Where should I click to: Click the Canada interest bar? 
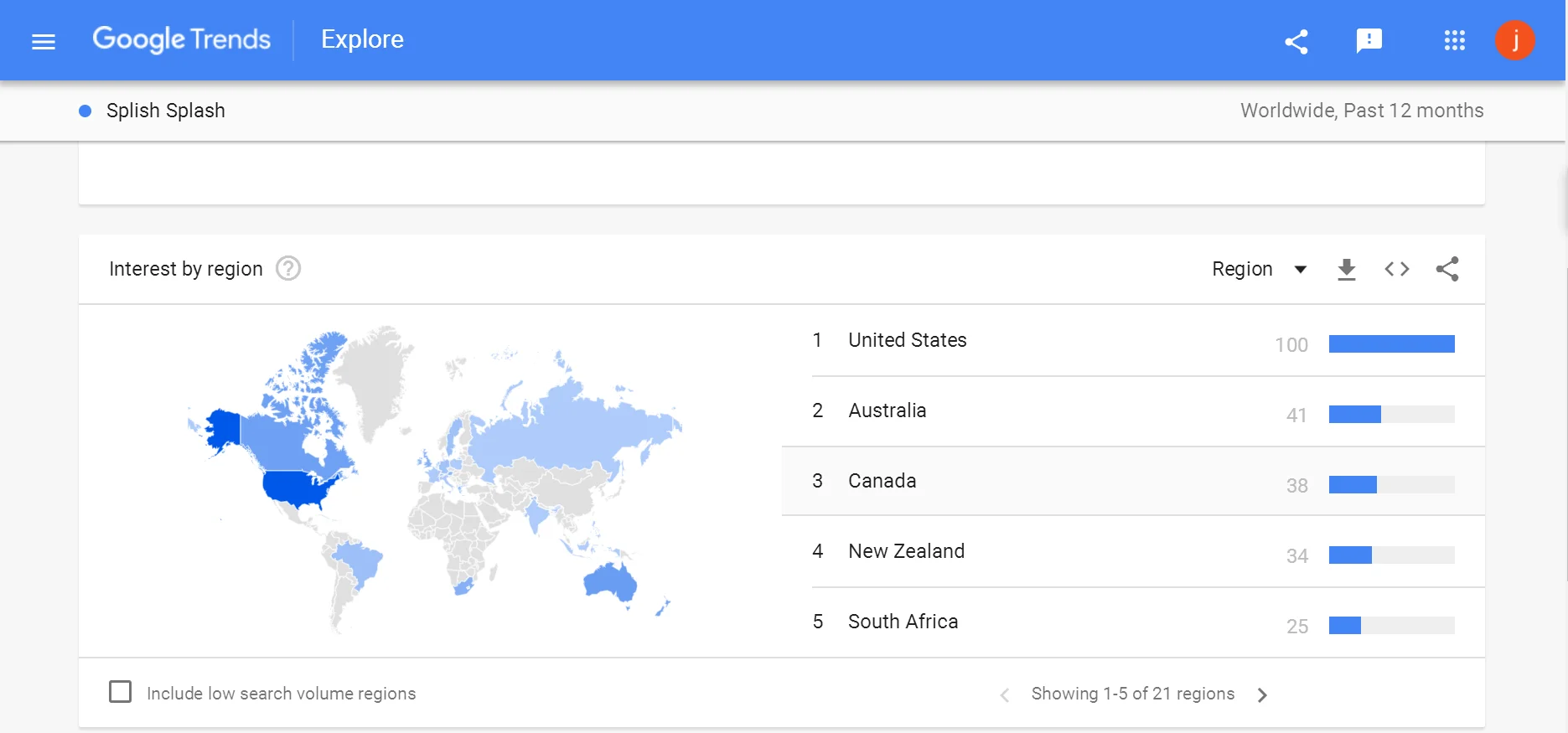(1391, 484)
